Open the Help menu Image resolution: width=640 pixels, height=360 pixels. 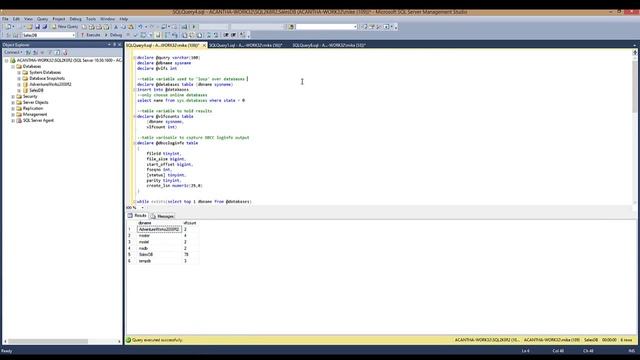124,19
